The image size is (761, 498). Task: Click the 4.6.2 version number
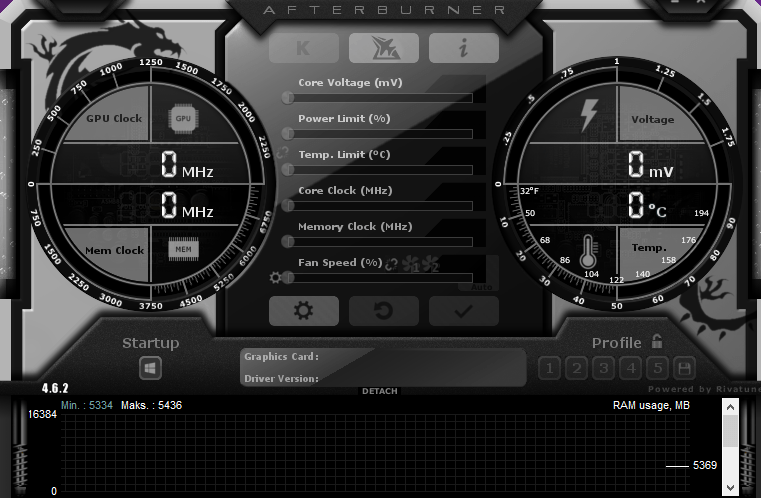[x=55, y=388]
